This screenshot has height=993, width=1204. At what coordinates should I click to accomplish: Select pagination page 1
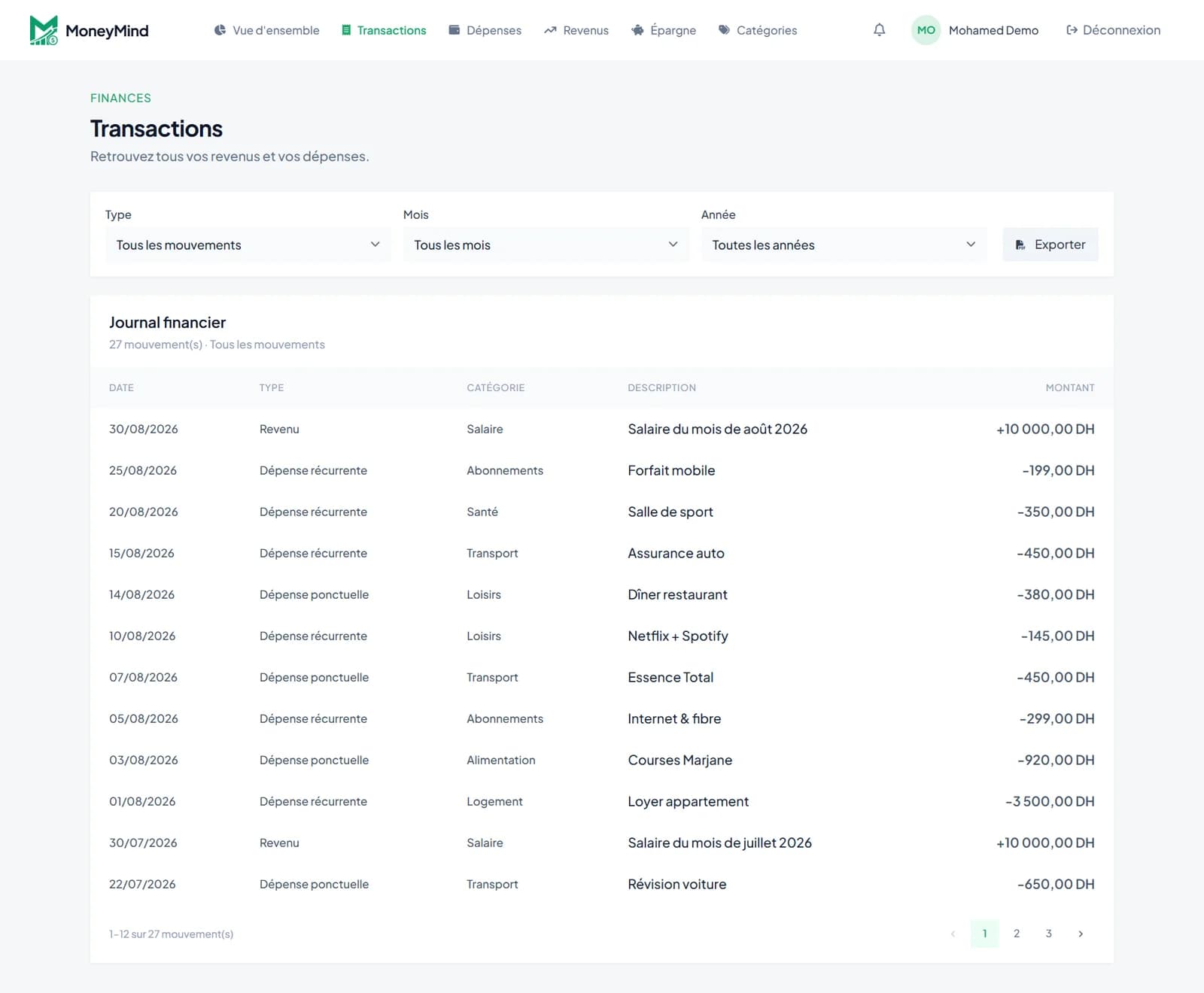click(x=984, y=934)
